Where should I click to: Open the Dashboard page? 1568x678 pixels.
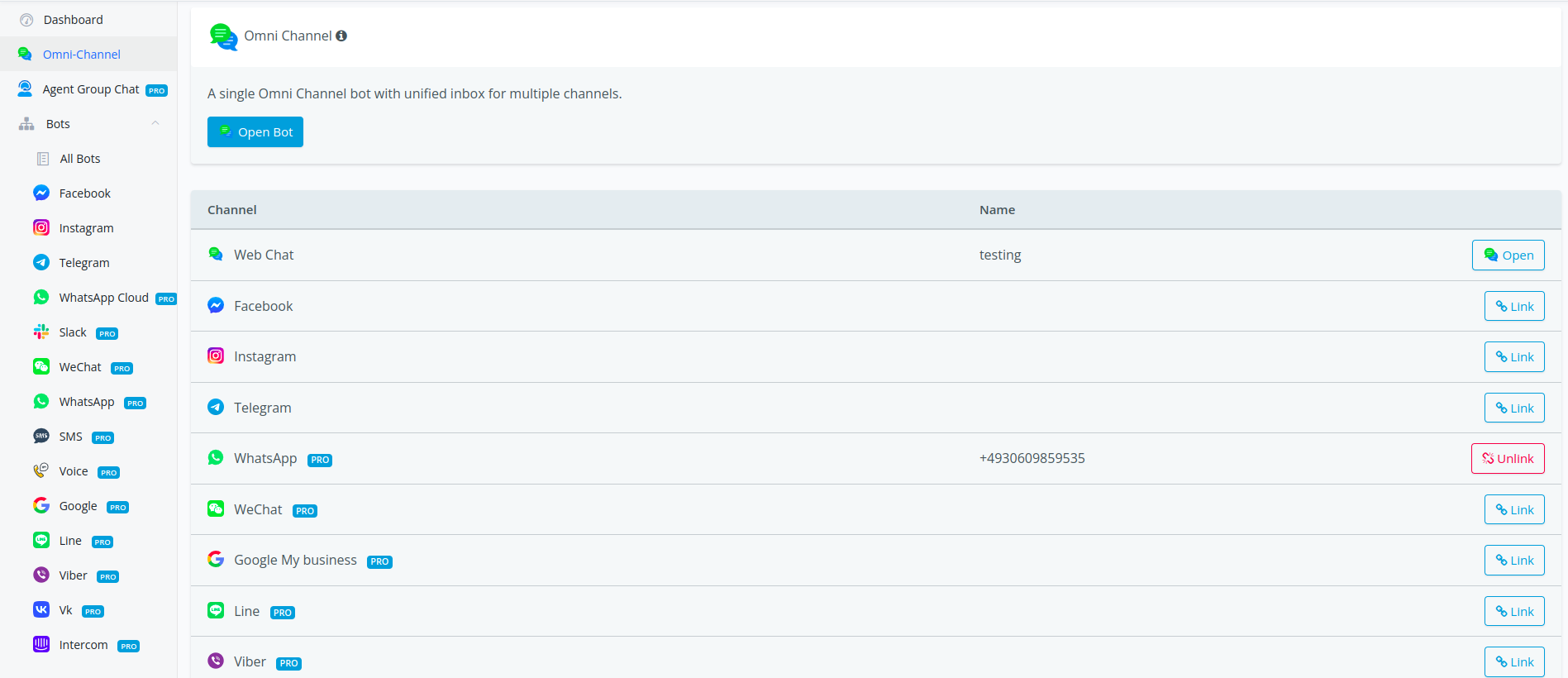click(73, 20)
